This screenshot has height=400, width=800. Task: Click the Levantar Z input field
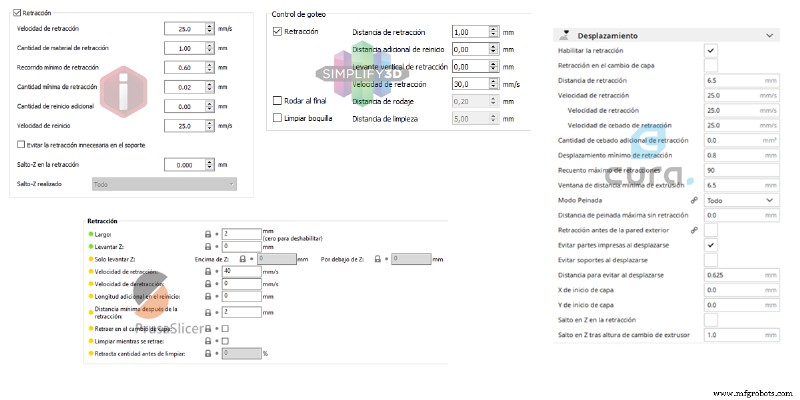click(x=242, y=246)
